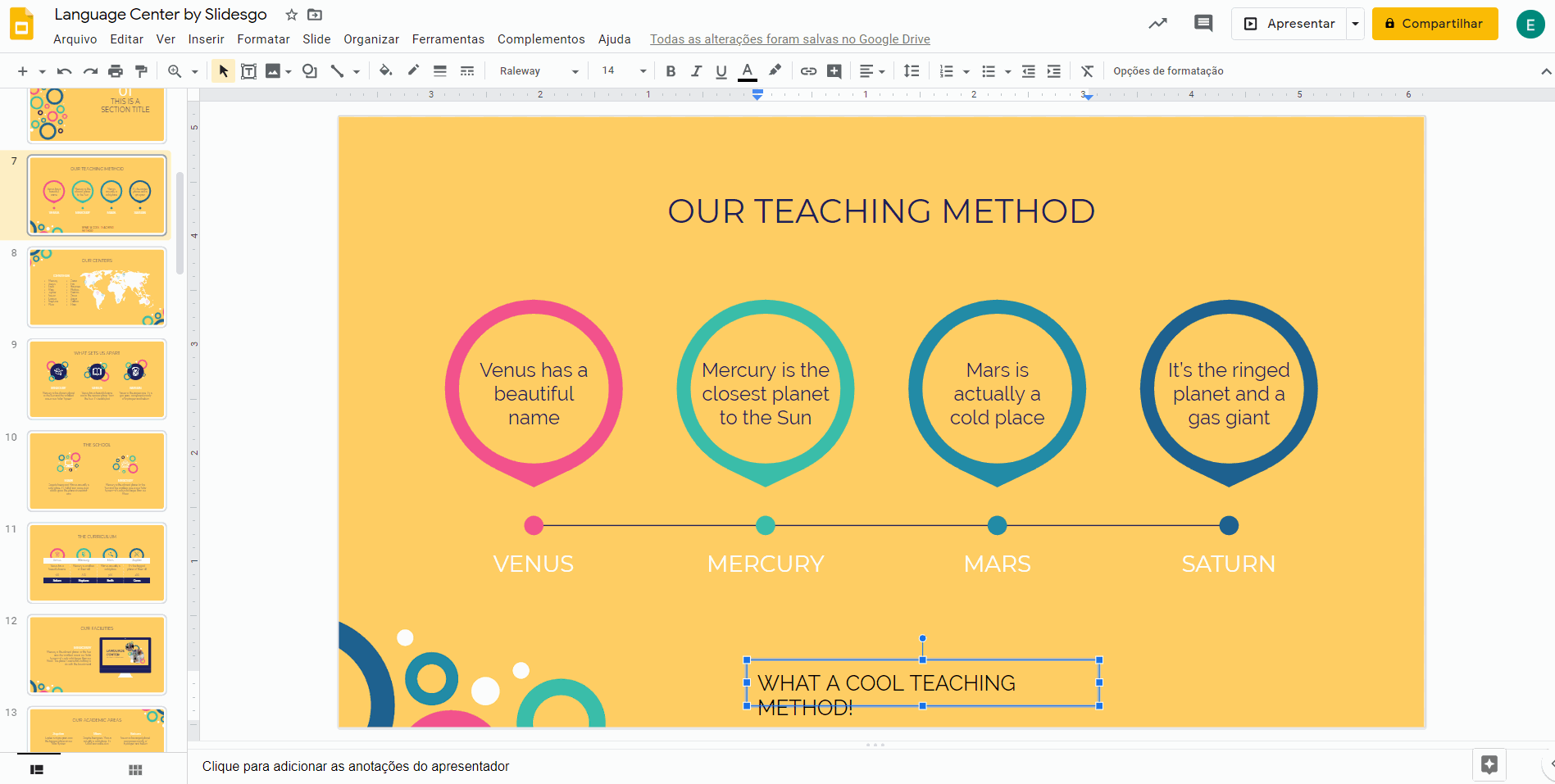Image resolution: width=1555 pixels, height=784 pixels.
Task: Open the Ferramentas menu
Action: (x=448, y=39)
